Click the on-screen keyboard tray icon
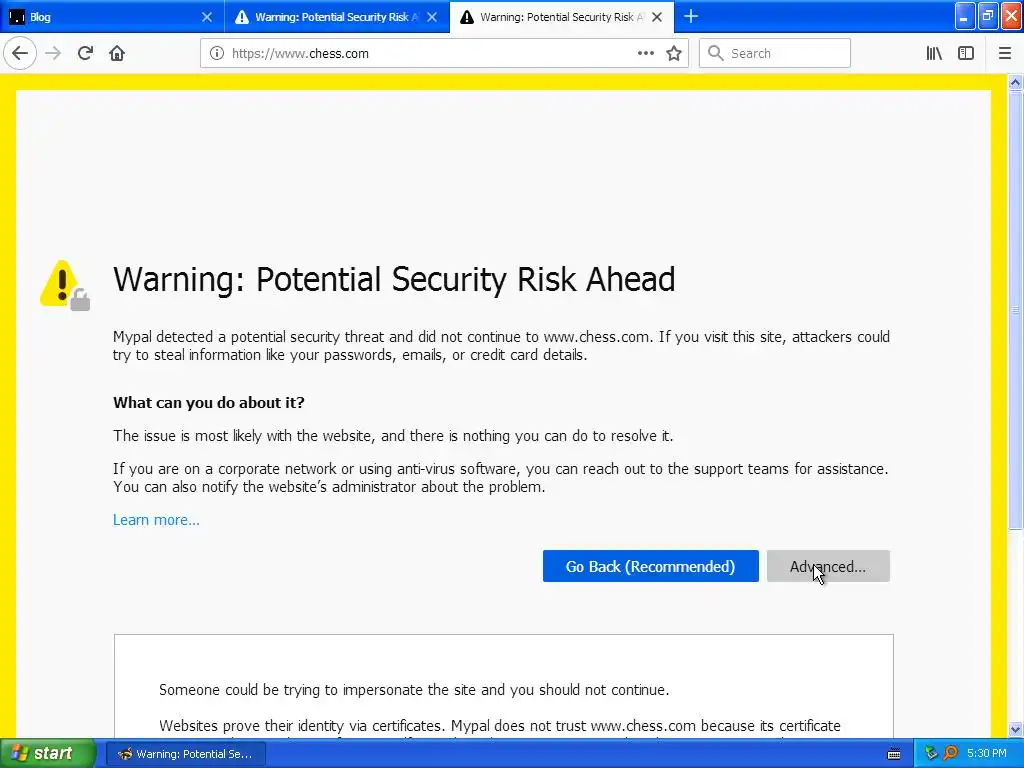This screenshot has width=1024, height=768. click(x=894, y=754)
